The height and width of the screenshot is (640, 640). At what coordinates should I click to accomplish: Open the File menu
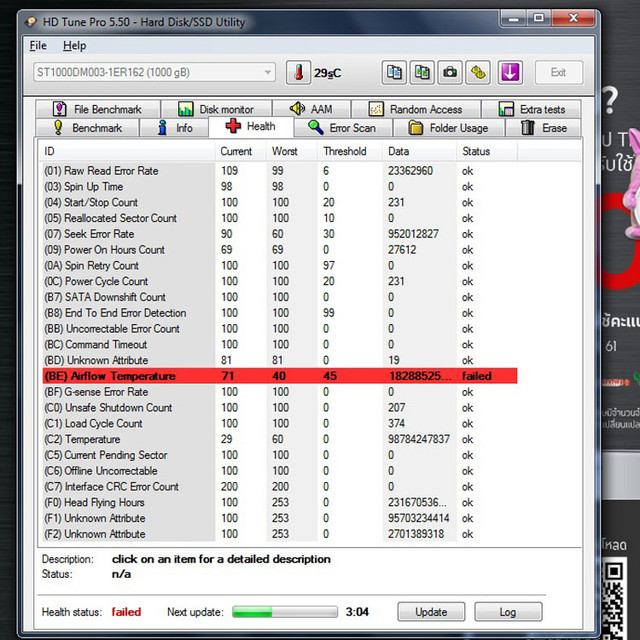(x=38, y=46)
